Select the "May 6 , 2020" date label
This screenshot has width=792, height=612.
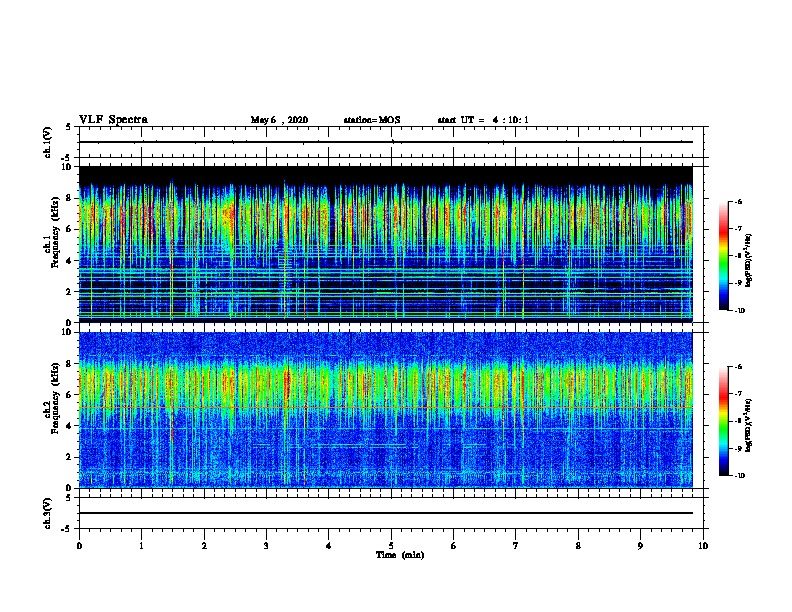tap(279, 120)
